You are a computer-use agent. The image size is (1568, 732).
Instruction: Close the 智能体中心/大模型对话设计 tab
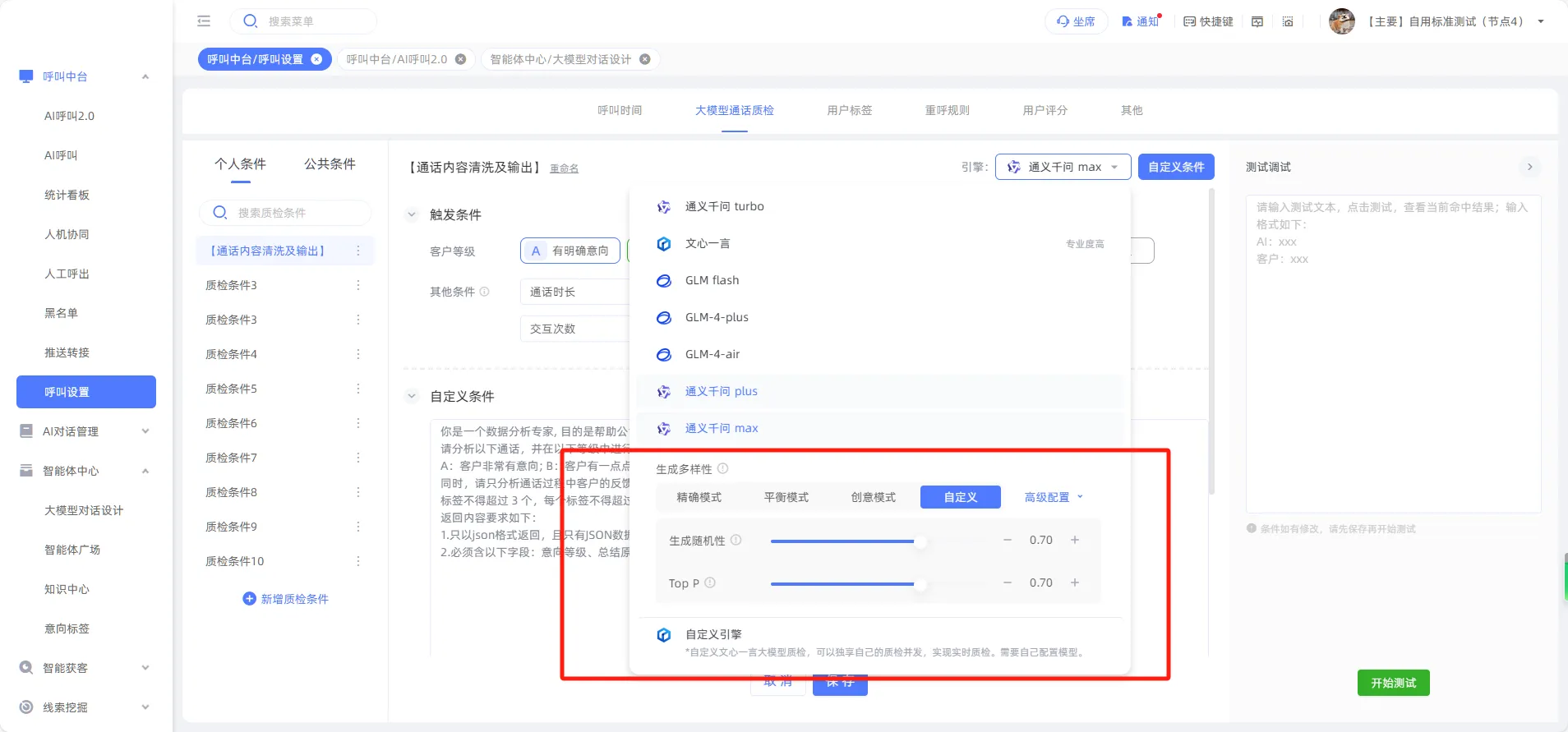click(x=645, y=59)
